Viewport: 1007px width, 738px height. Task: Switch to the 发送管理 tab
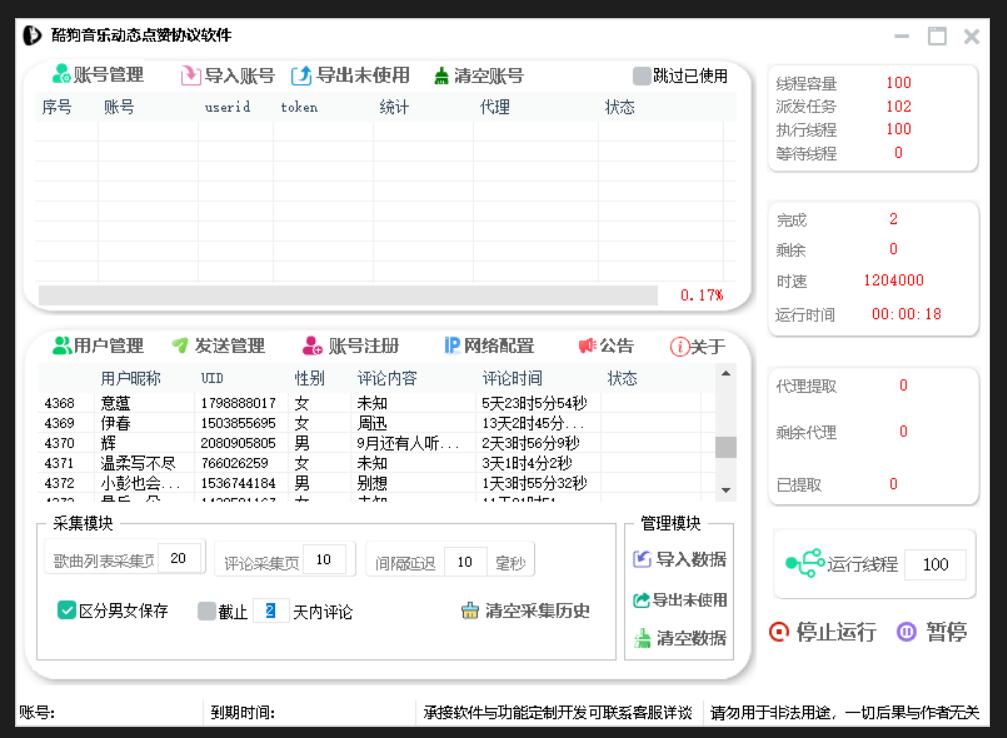[x=217, y=346]
